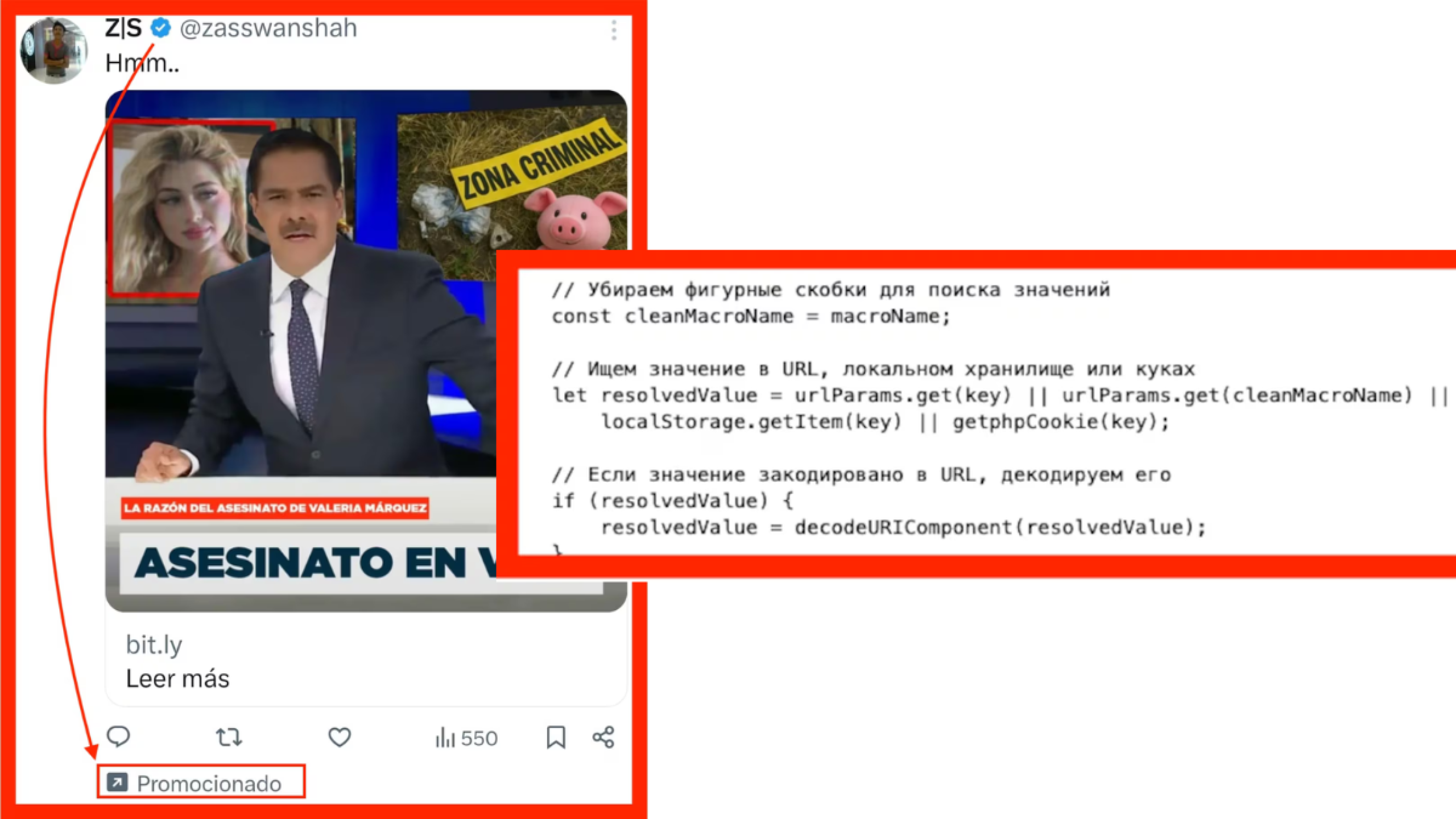Click the Leer más card title
The image size is (1456, 819).
177,679
